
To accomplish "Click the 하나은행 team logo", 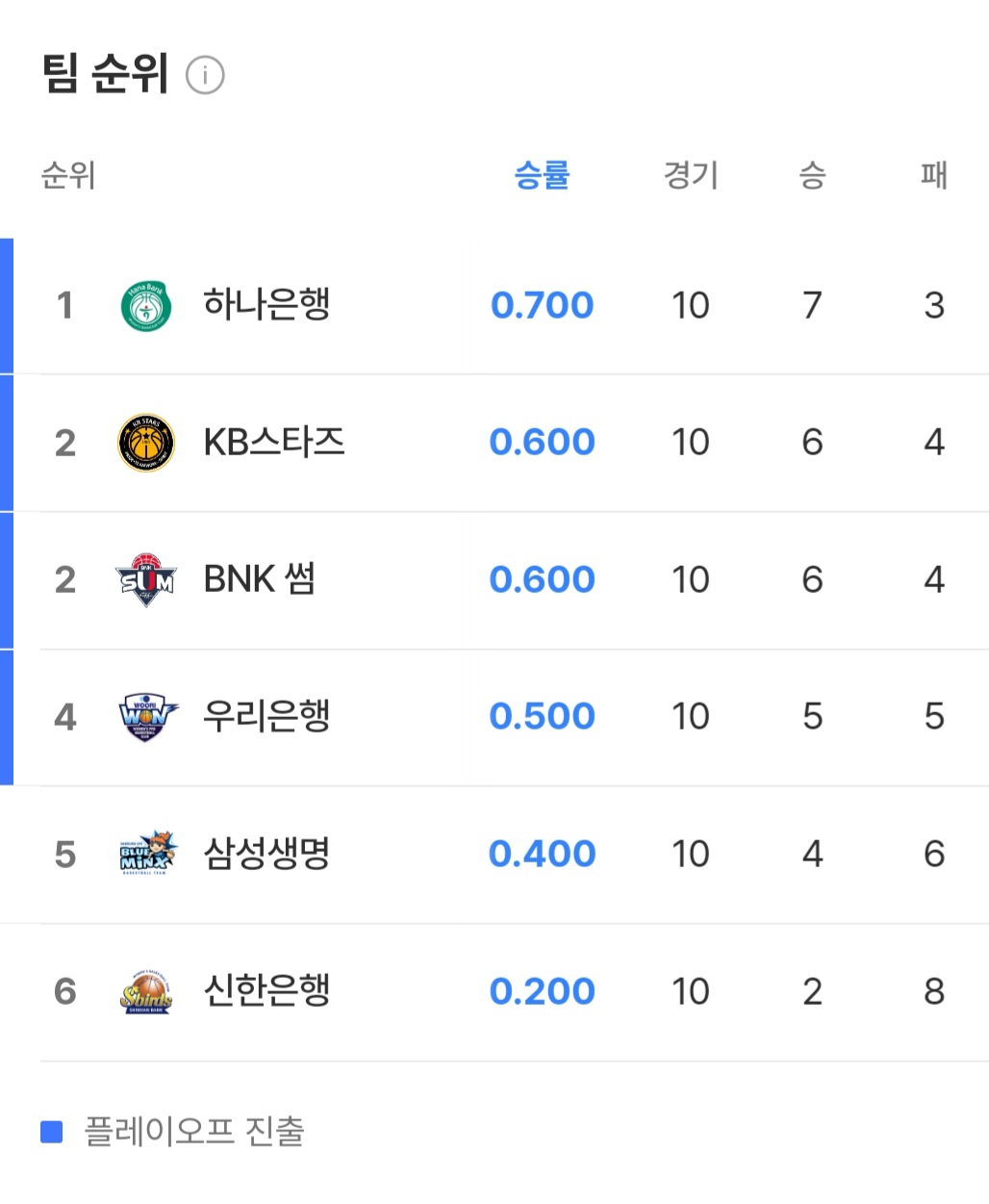I will (146, 306).
